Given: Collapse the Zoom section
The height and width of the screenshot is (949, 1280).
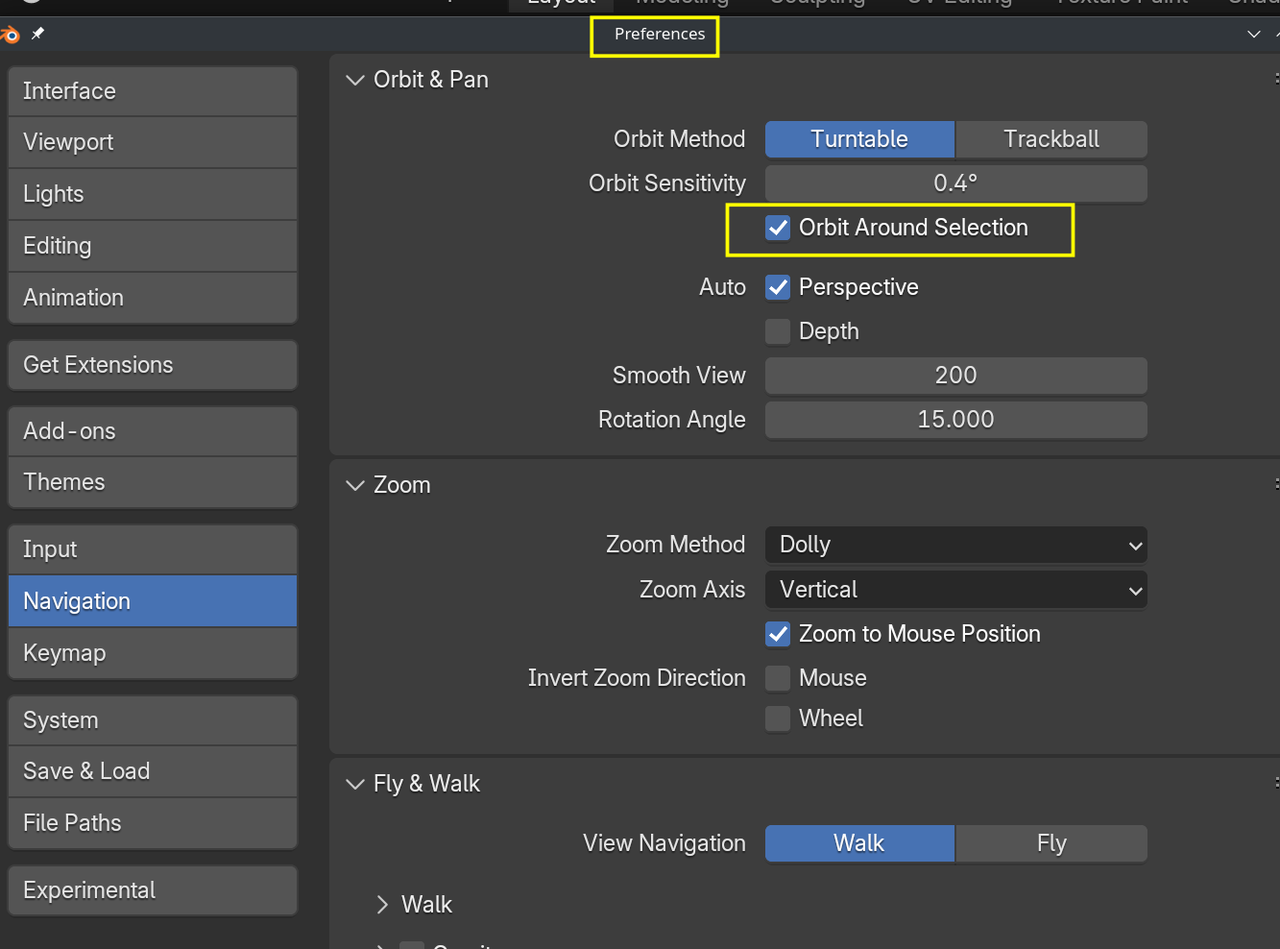Looking at the screenshot, I should (x=355, y=485).
